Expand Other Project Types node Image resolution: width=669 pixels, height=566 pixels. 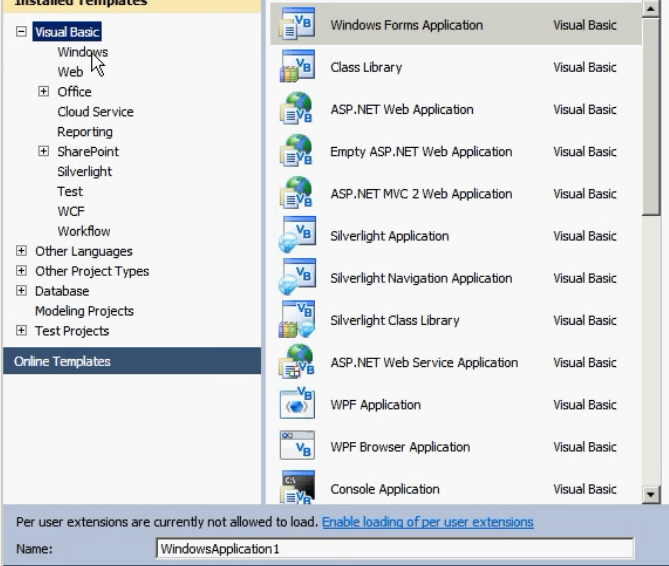(21, 270)
